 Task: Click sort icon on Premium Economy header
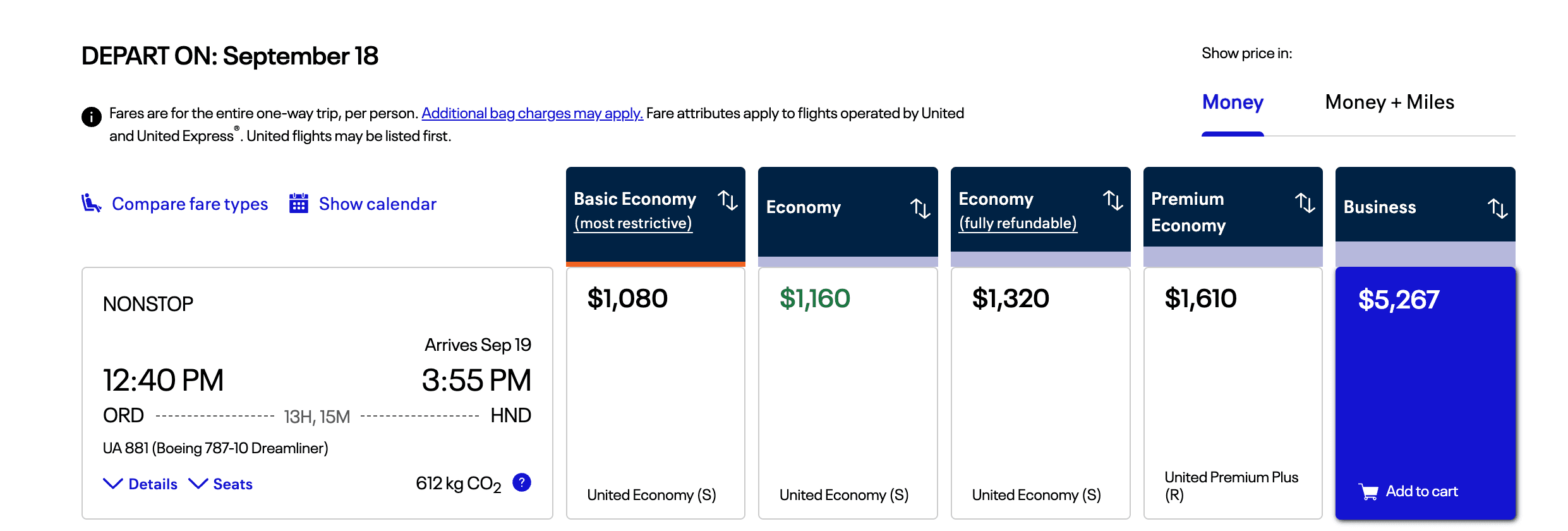[x=1306, y=201]
